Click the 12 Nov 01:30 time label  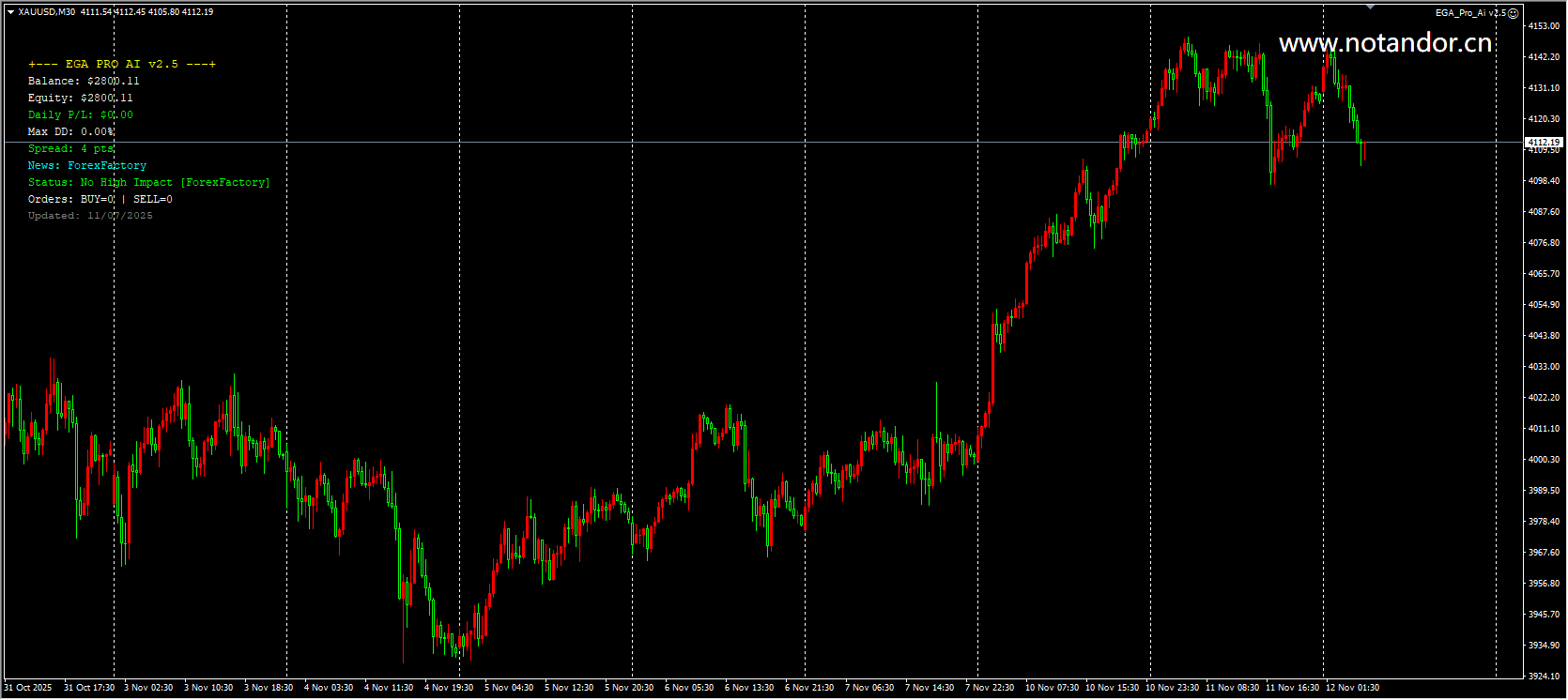pos(1352,688)
